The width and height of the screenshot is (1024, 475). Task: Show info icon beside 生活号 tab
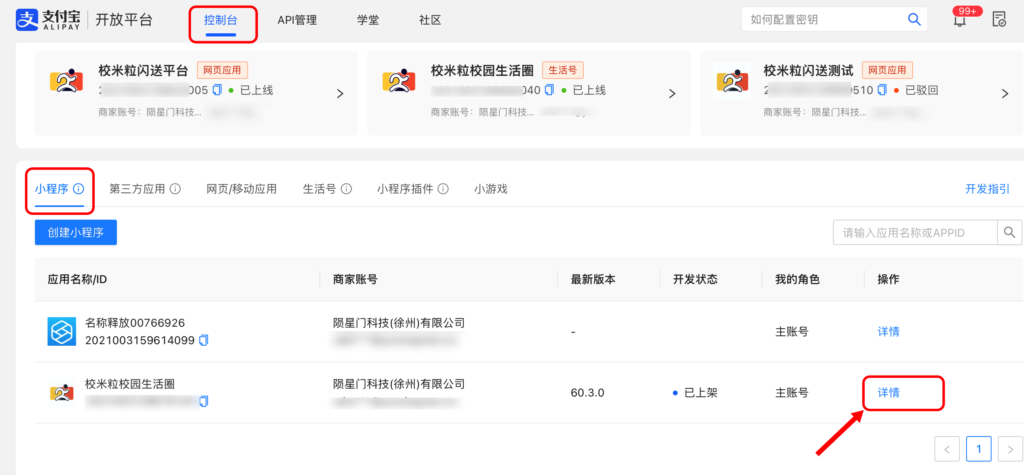[347, 189]
